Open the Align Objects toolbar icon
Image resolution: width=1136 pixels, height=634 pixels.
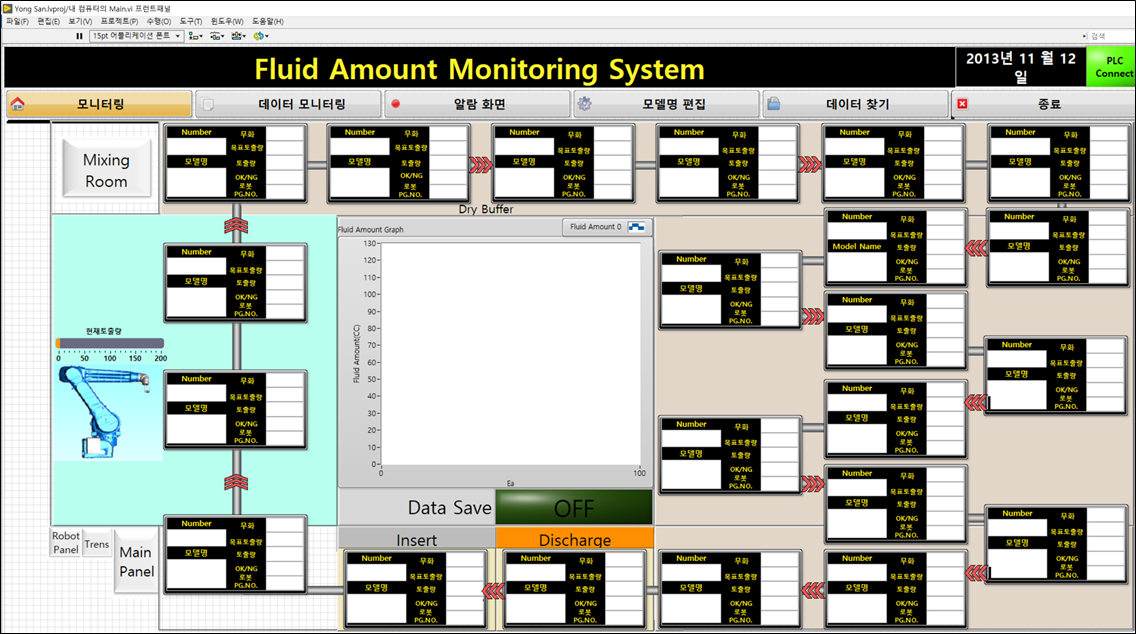tap(195, 36)
